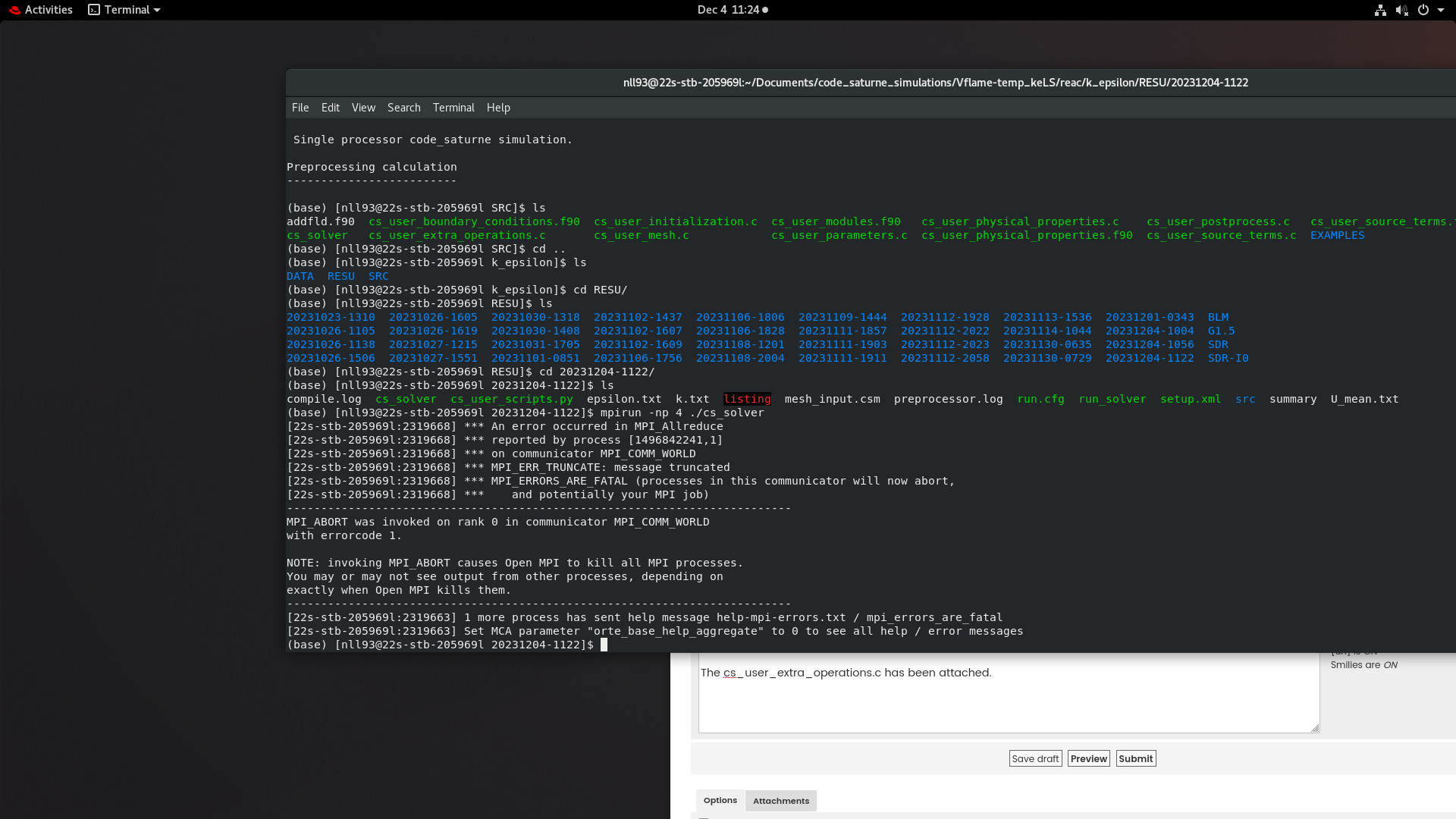Open the Edit menu in terminal

[330, 108]
